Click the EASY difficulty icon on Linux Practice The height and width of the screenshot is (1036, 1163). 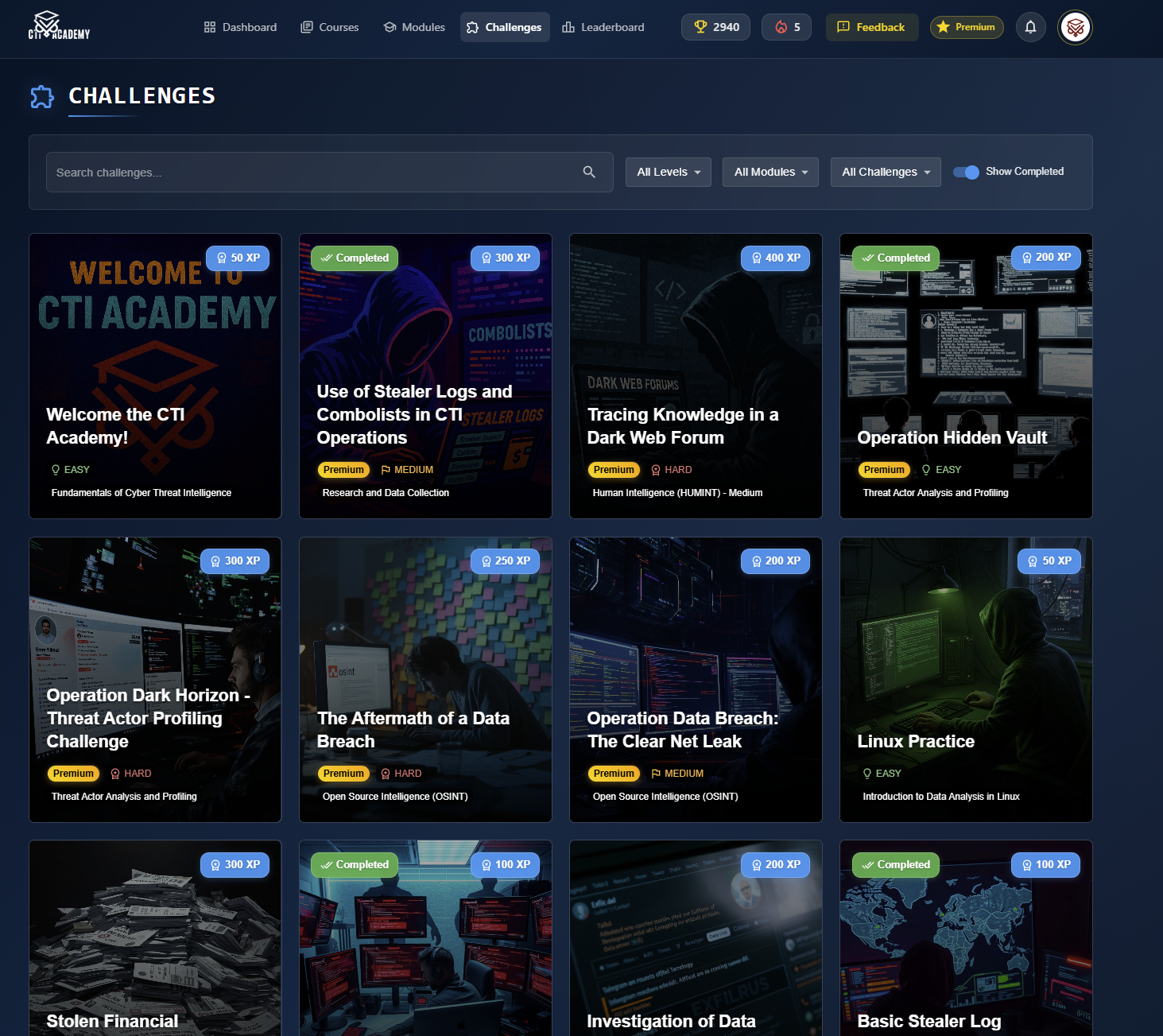[x=867, y=773]
